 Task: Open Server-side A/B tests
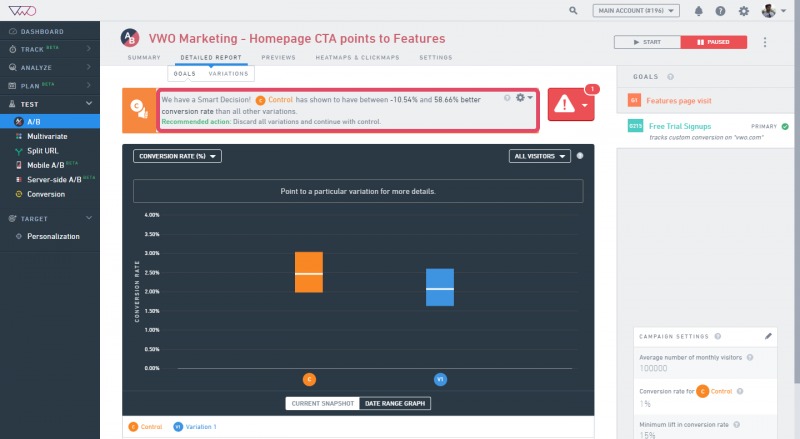click(x=54, y=180)
